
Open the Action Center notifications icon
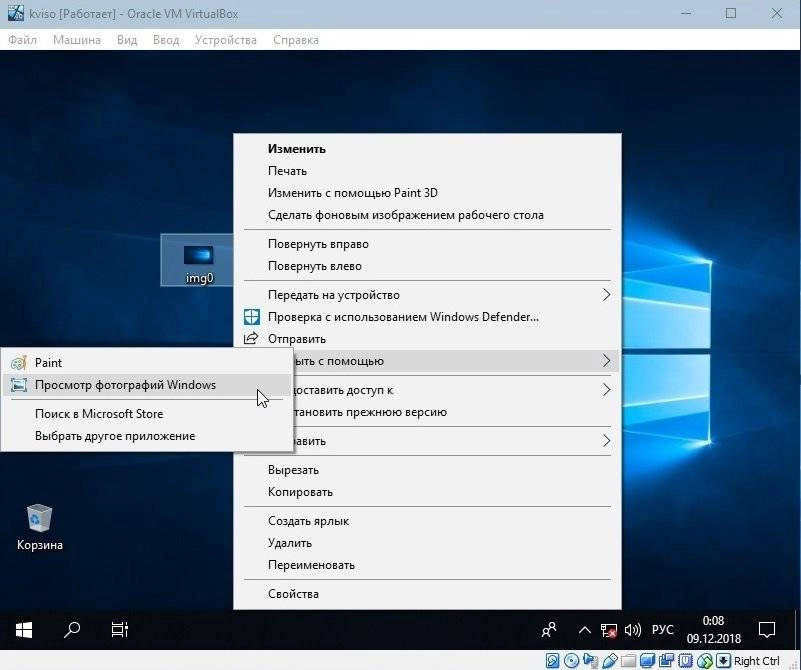tap(767, 630)
